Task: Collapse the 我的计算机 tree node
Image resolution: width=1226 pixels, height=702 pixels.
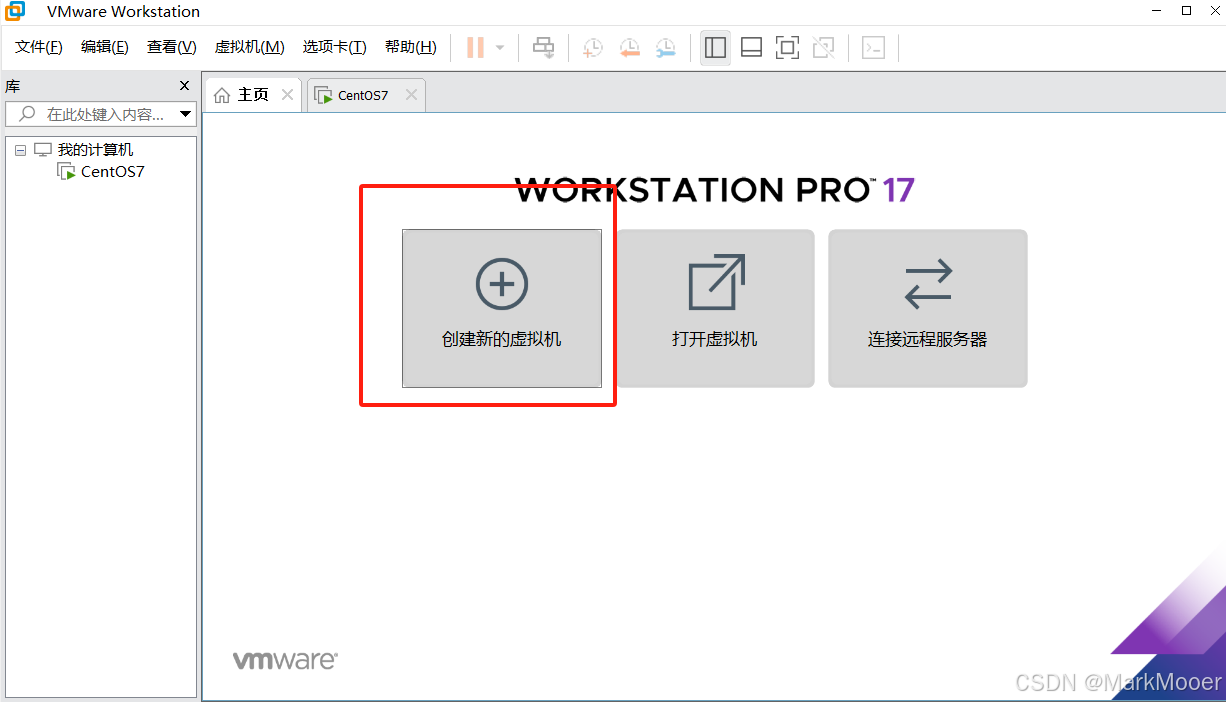Action: [20, 150]
